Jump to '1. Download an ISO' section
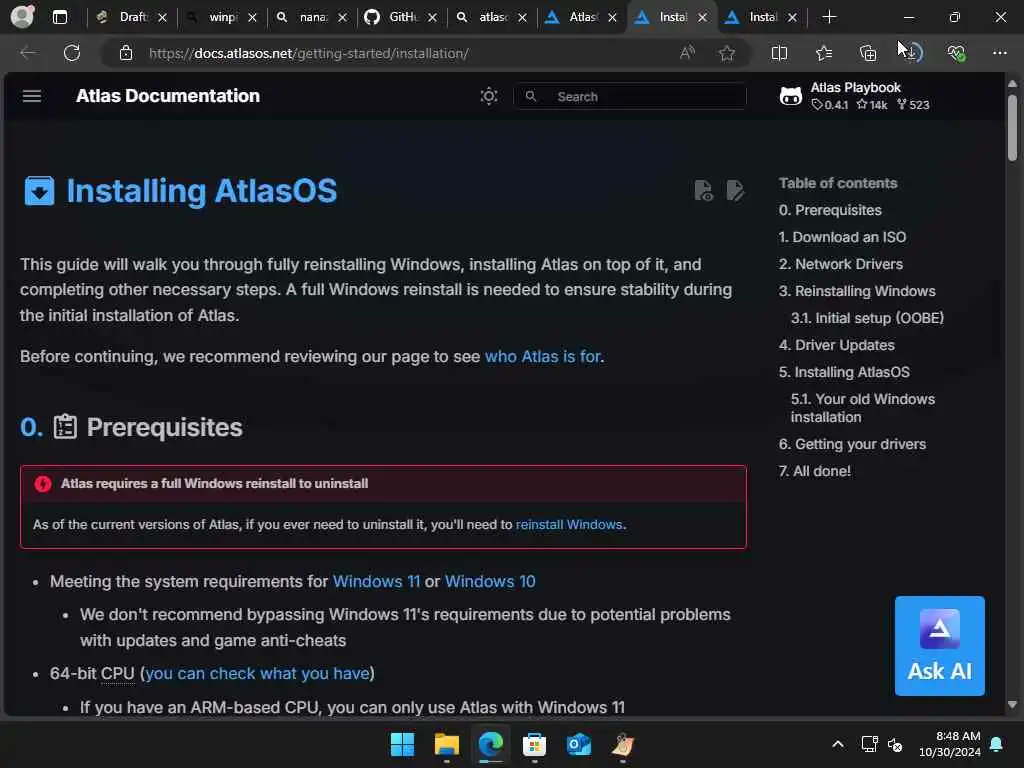Image resolution: width=1024 pixels, height=768 pixels. pyautogui.click(x=842, y=237)
